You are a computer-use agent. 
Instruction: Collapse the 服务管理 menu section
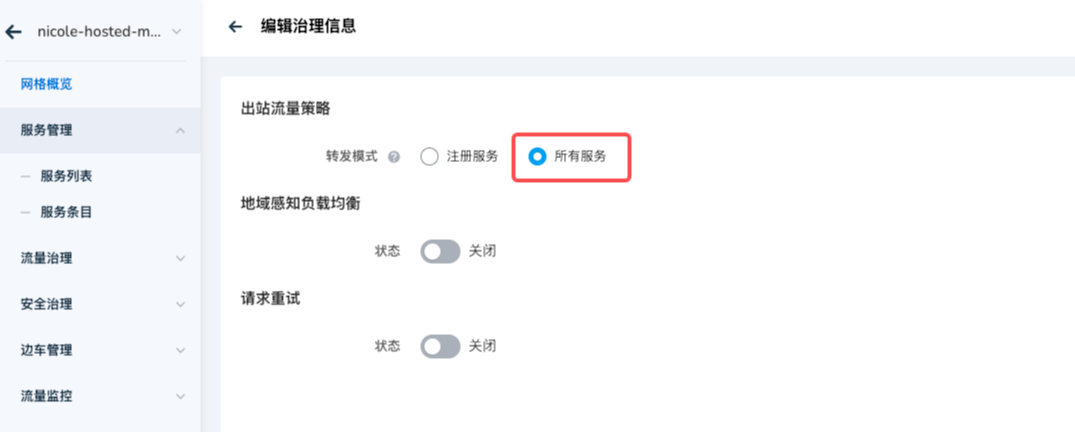point(180,130)
